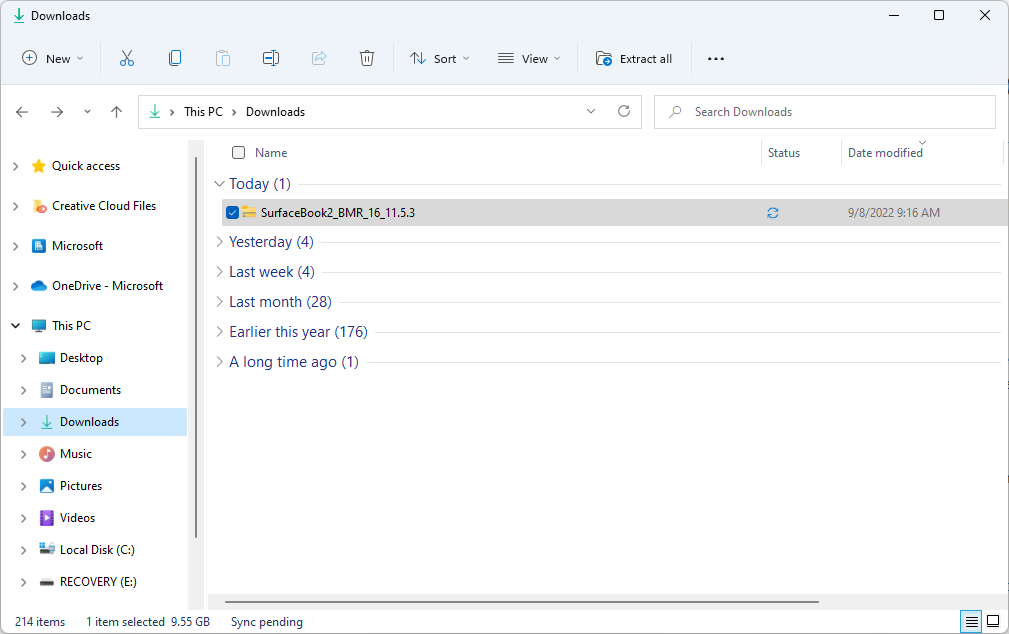Collapse the Today group
Viewport: 1009px width, 634px height.
click(219, 183)
